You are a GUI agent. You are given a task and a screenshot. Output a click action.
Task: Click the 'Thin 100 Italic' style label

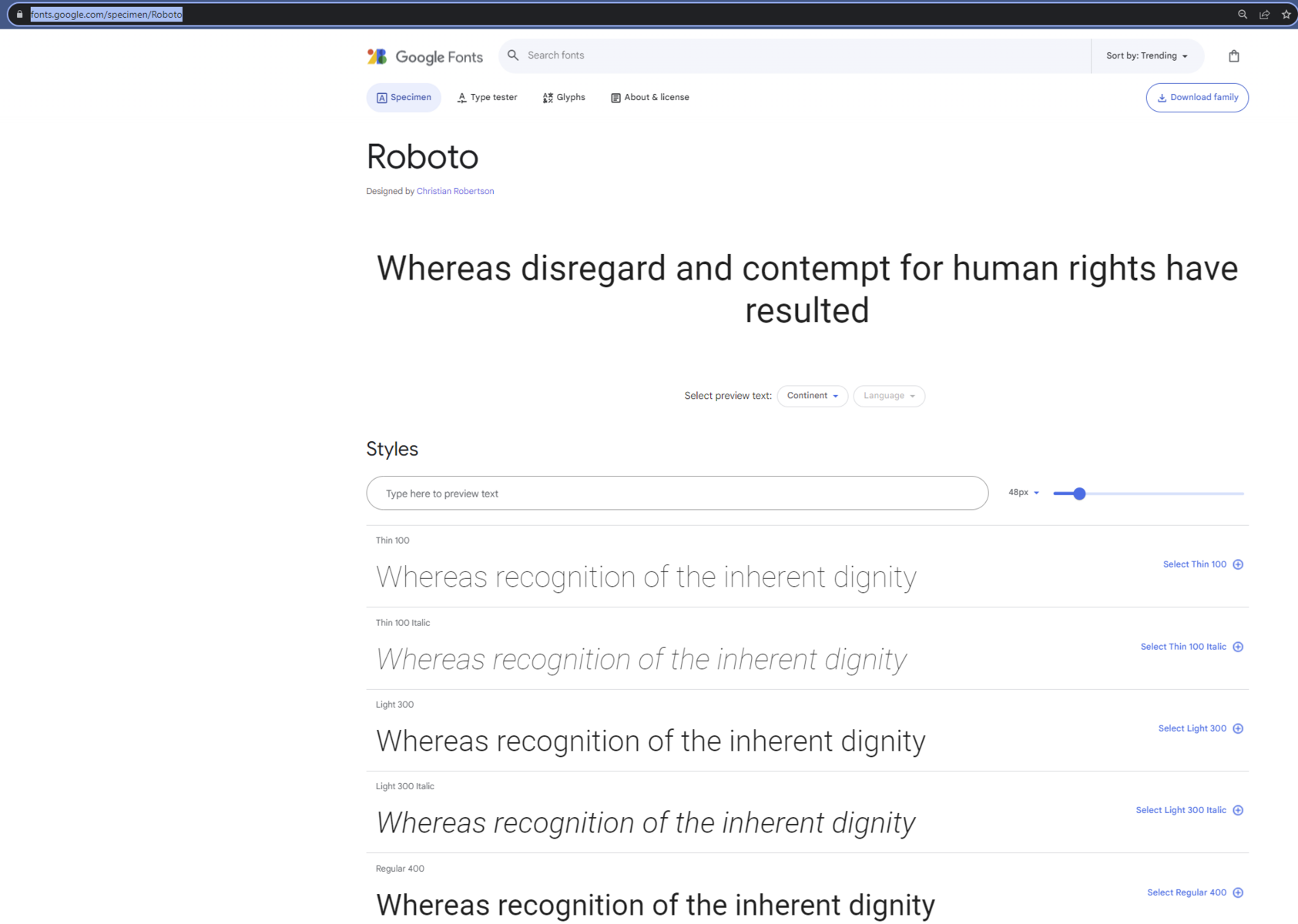[403, 623]
